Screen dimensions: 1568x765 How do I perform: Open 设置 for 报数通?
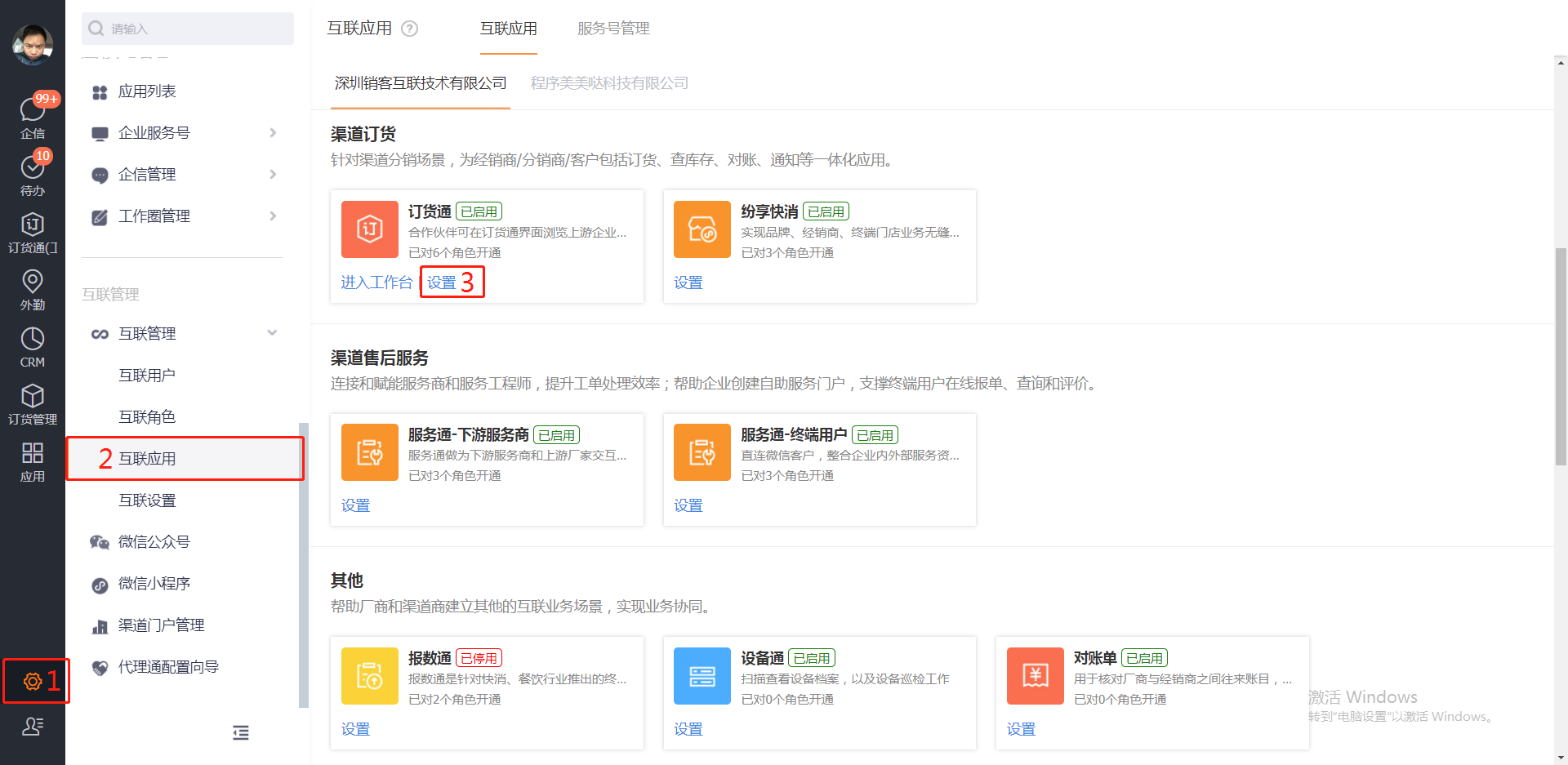point(355,729)
